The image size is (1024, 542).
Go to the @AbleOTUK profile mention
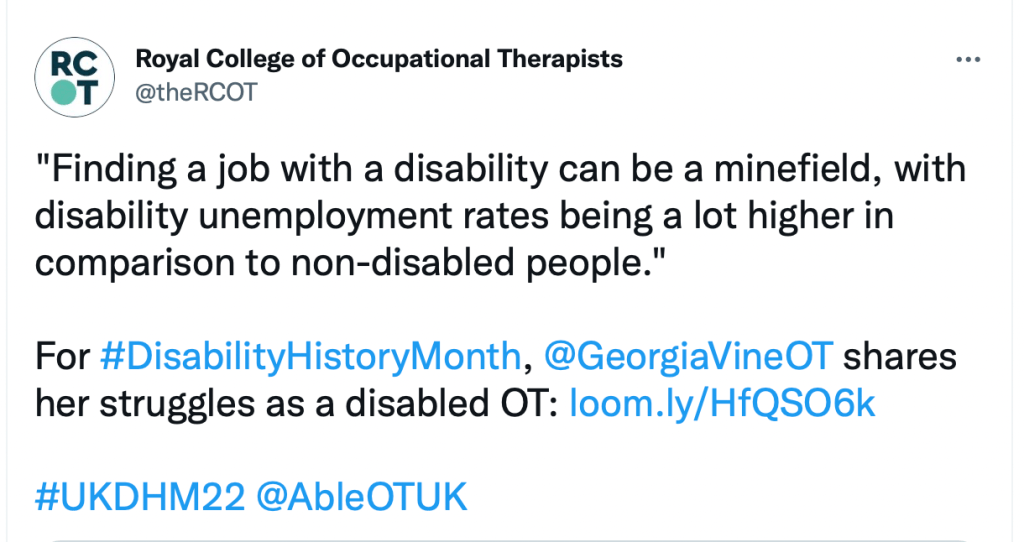click(361, 497)
